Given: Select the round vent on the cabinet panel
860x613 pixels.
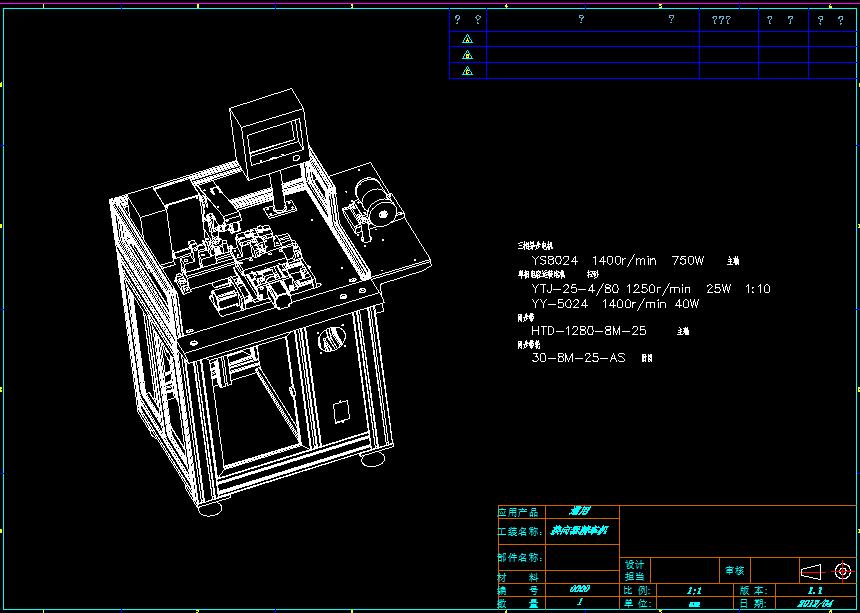Looking at the screenshot, I should coord(331,339).
